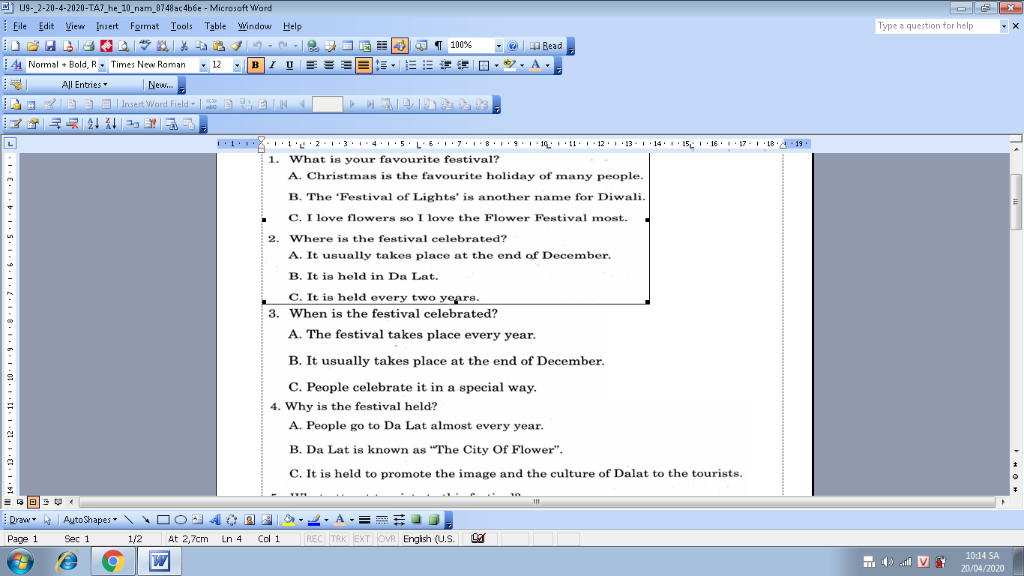Copy selection using the Copy icon

point(201,46)
